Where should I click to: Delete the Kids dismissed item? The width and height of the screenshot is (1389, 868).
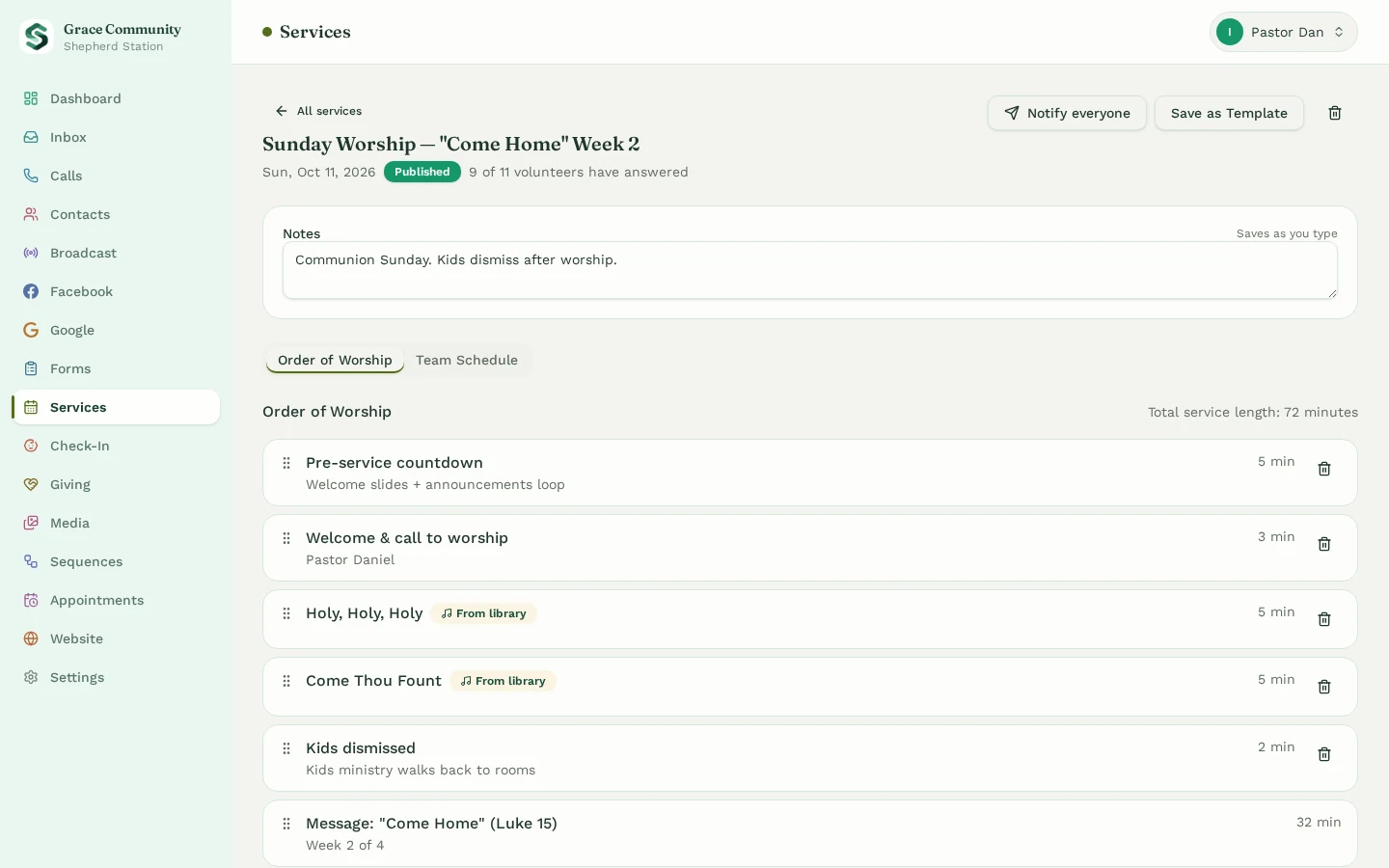(1324, 754)
